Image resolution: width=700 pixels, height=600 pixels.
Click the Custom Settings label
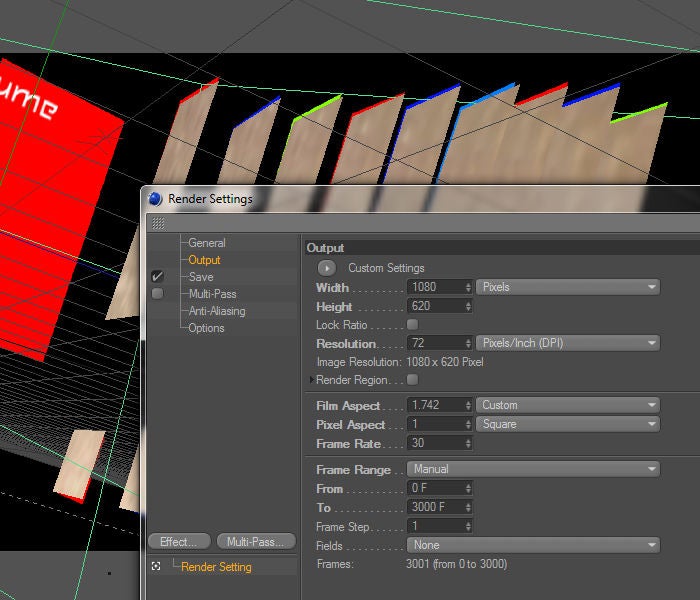(386, 268)
